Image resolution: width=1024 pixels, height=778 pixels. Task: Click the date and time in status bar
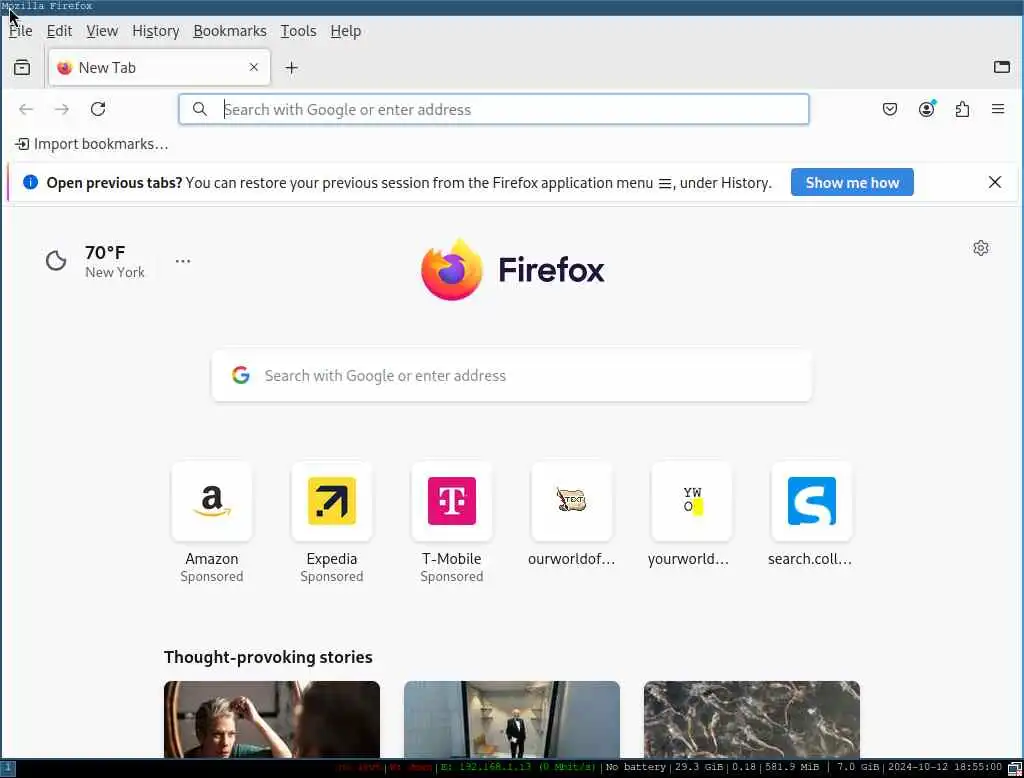click(944, 767)
